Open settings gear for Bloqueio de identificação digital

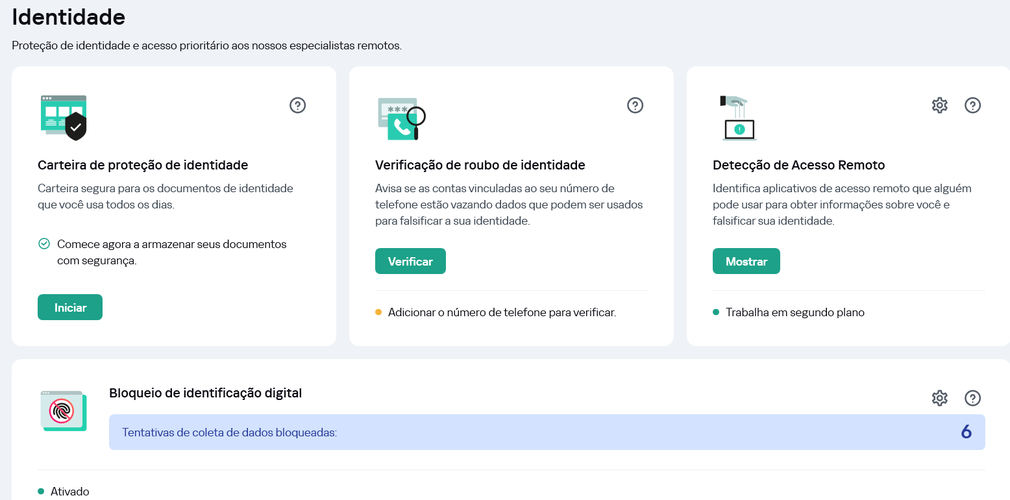coord(940,398)
